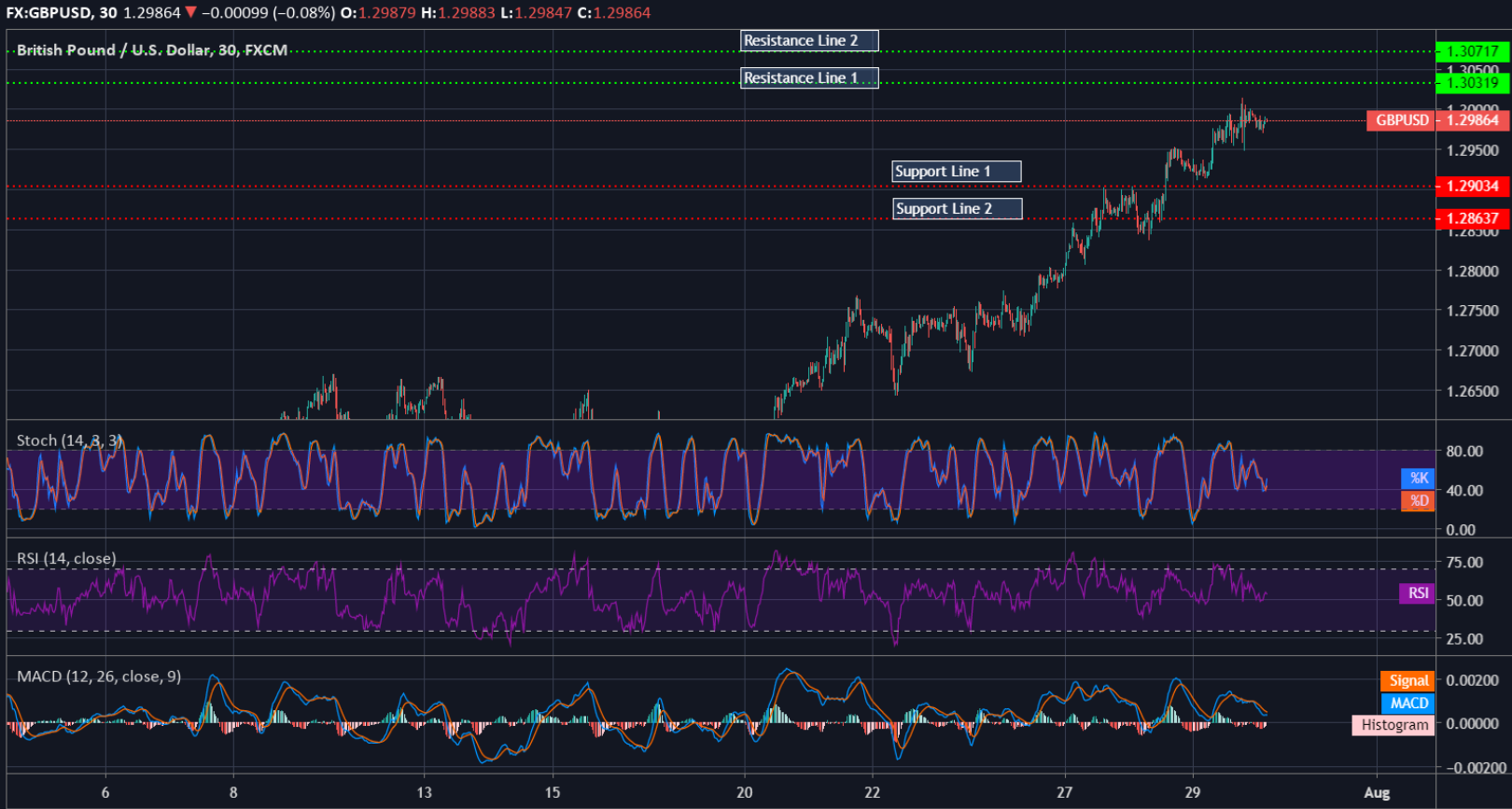Click the 6 date on time axis

105,792
